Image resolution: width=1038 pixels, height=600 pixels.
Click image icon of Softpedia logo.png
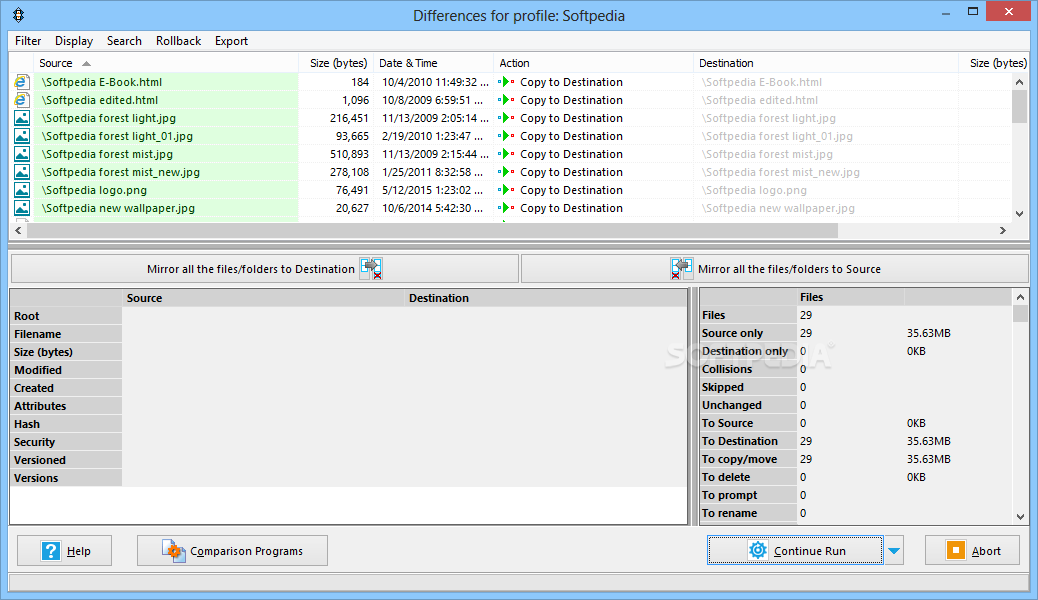pos(22,190)
